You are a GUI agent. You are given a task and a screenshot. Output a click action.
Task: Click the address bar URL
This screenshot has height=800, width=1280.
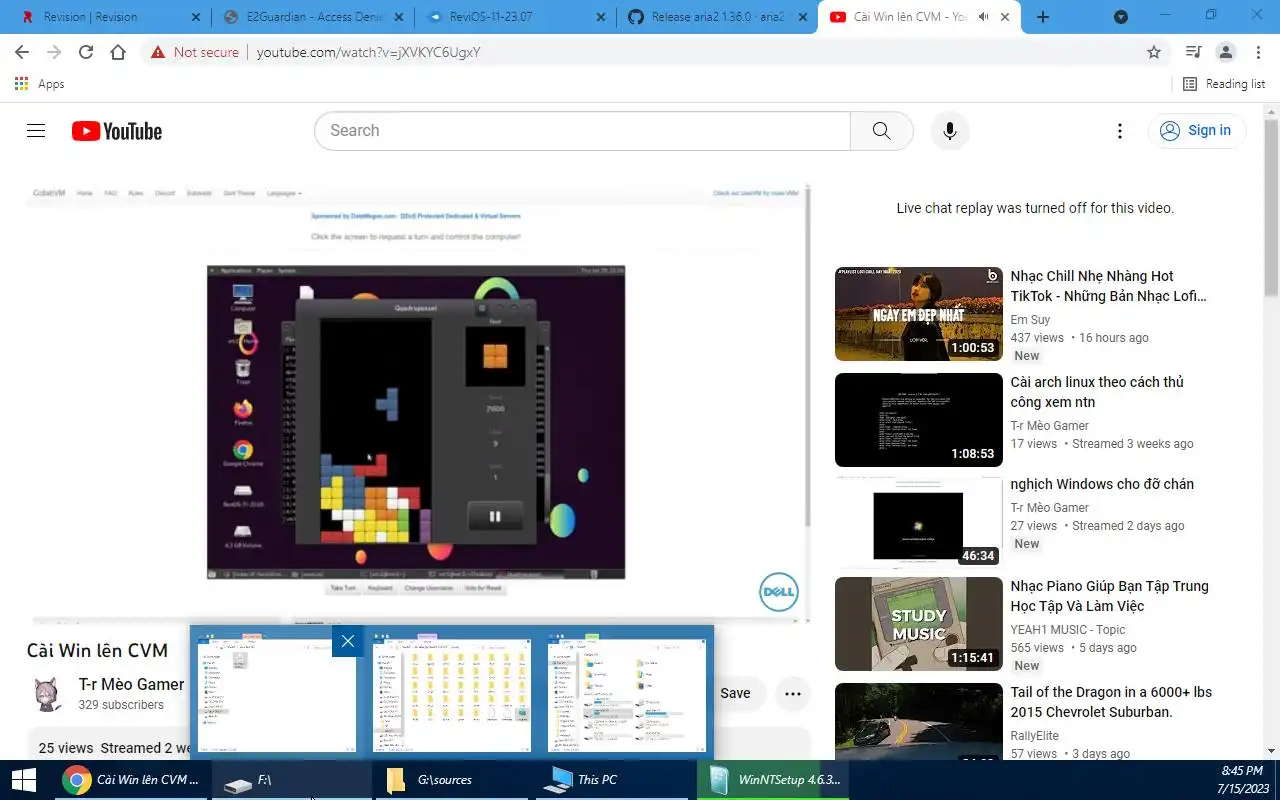[369, 52]
